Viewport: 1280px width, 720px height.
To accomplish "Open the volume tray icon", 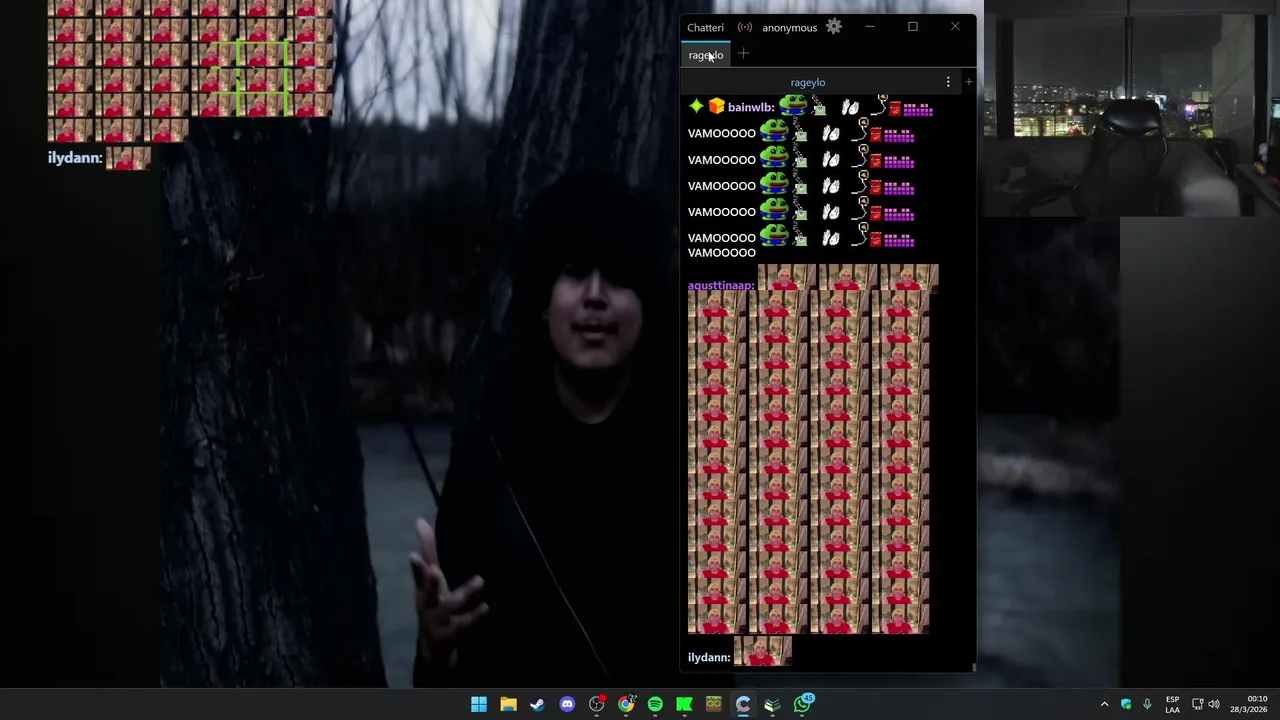I will pos(1214,704).
